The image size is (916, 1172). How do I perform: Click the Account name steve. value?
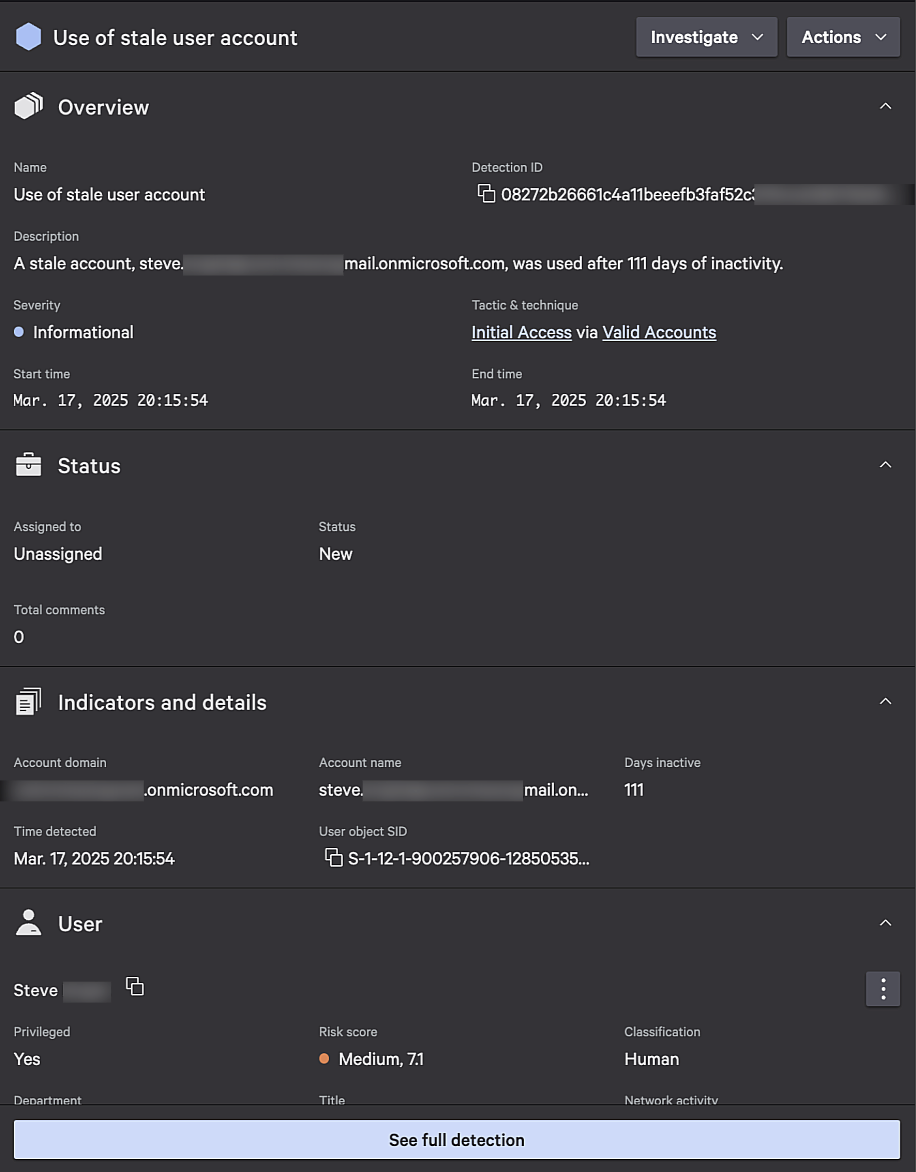point(454,790)
